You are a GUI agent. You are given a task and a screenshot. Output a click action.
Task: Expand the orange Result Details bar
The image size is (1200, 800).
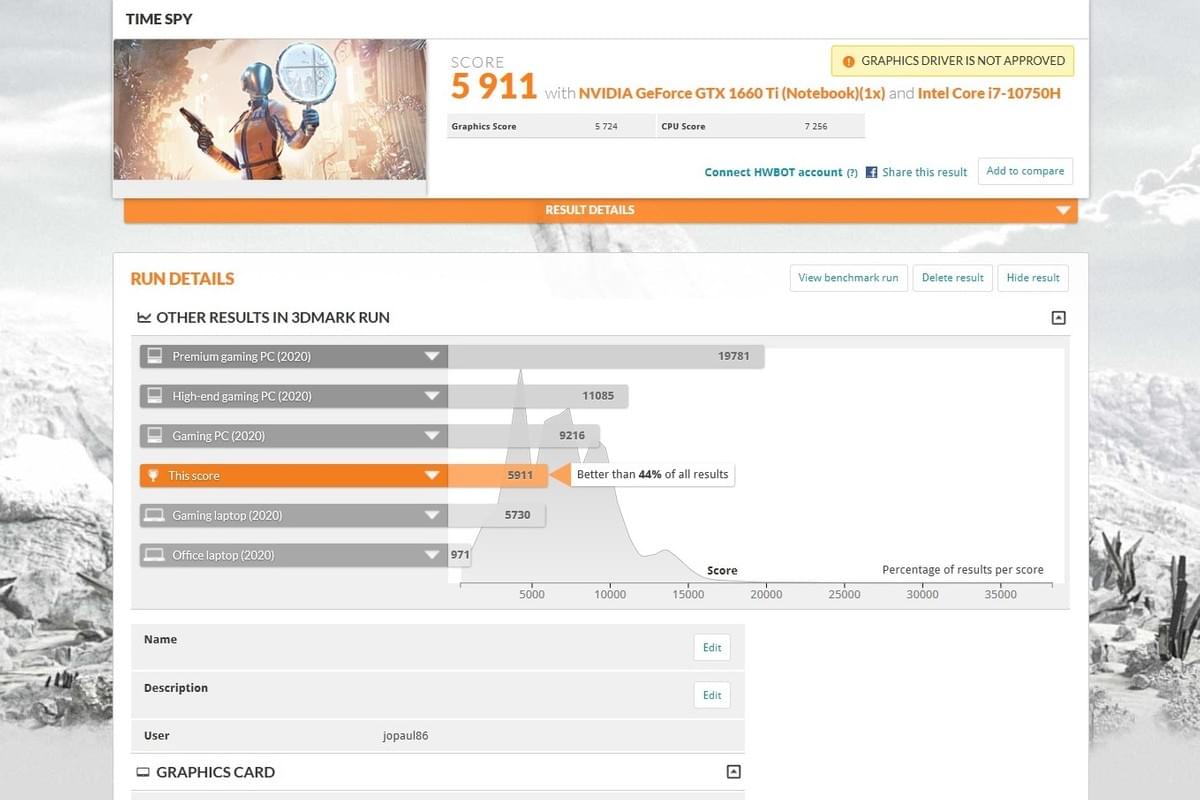[601, 210]
